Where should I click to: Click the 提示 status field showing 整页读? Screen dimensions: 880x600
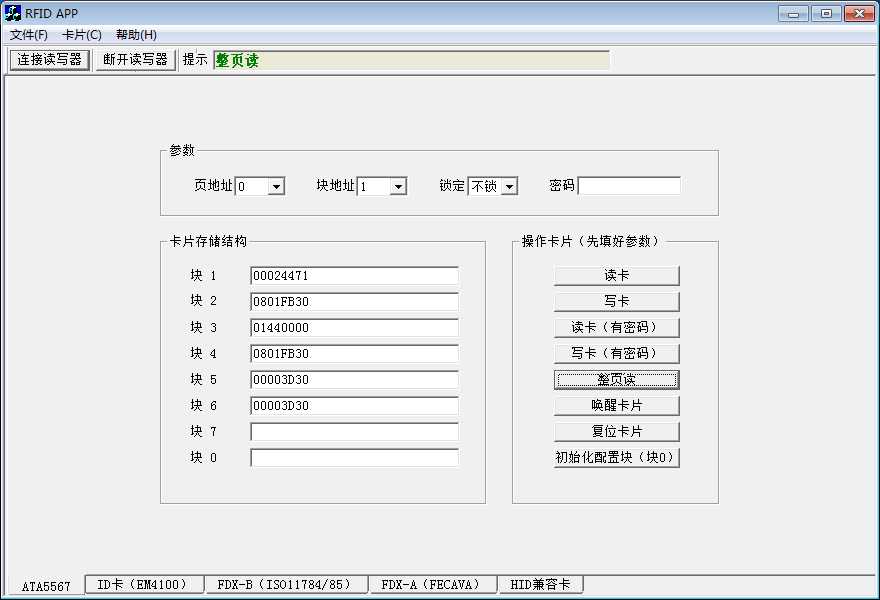pyautogui.click(x=411, y=60)
